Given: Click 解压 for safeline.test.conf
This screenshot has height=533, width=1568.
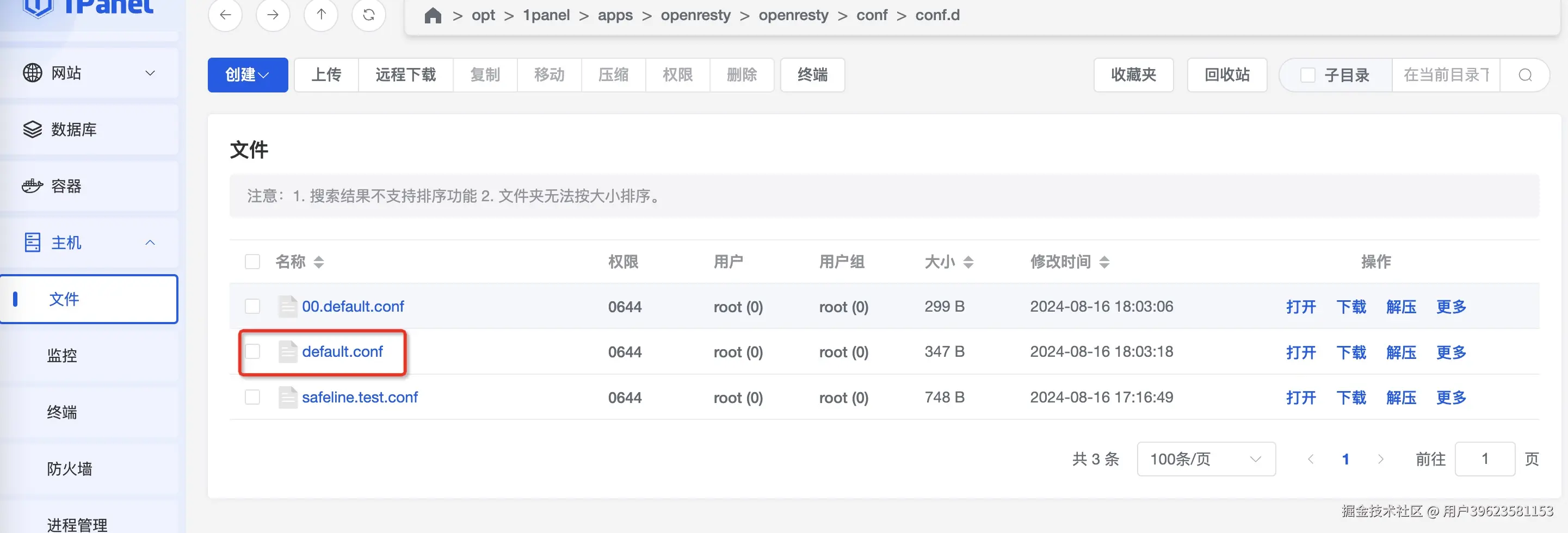Looking at the screenshot, I should 1401,398.
